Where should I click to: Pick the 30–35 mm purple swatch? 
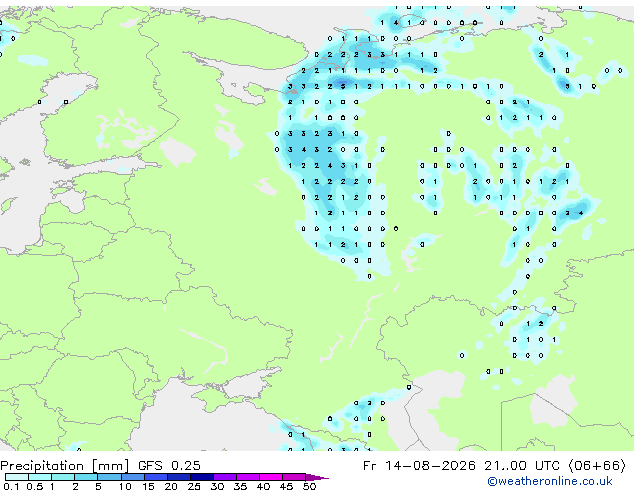point(224,477)
